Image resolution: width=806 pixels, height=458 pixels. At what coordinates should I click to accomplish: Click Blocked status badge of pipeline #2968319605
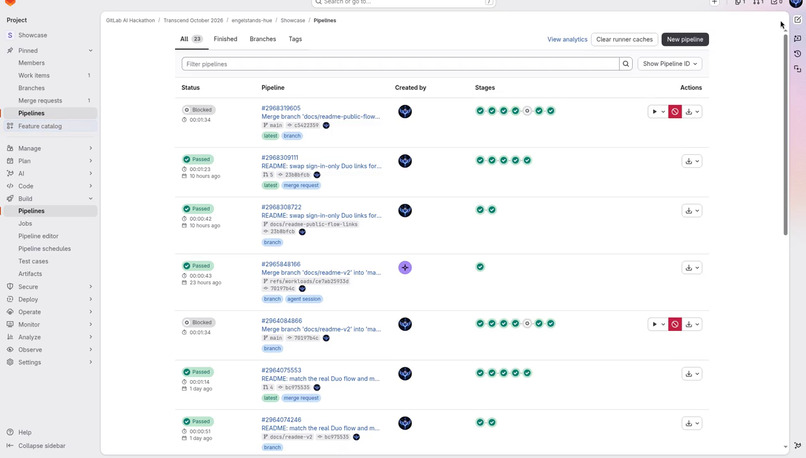(x=199, y=110)
